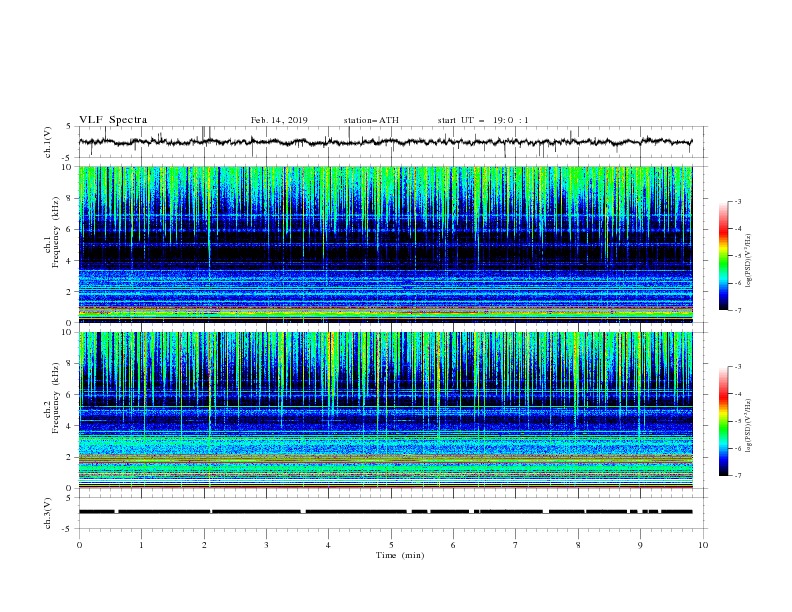The width and height of the screenshot is (792, 612).
Task: Click the lower colorbar's log(PSD) label
Action: click(x=748, y=426)
